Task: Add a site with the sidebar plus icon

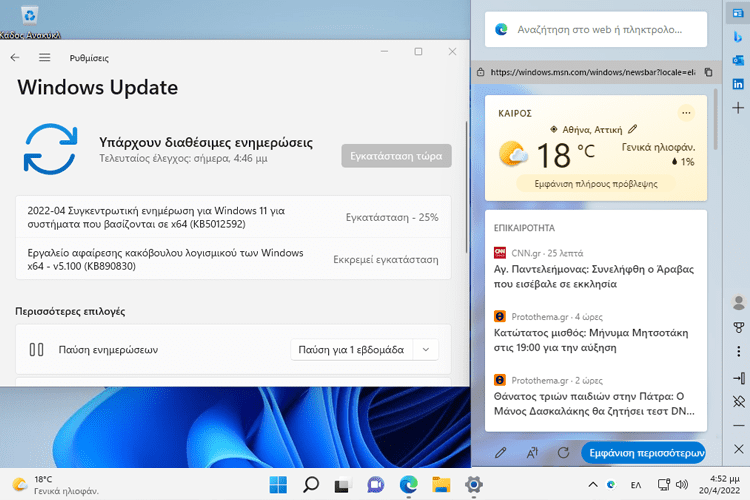Action: (x=738, y=108)
